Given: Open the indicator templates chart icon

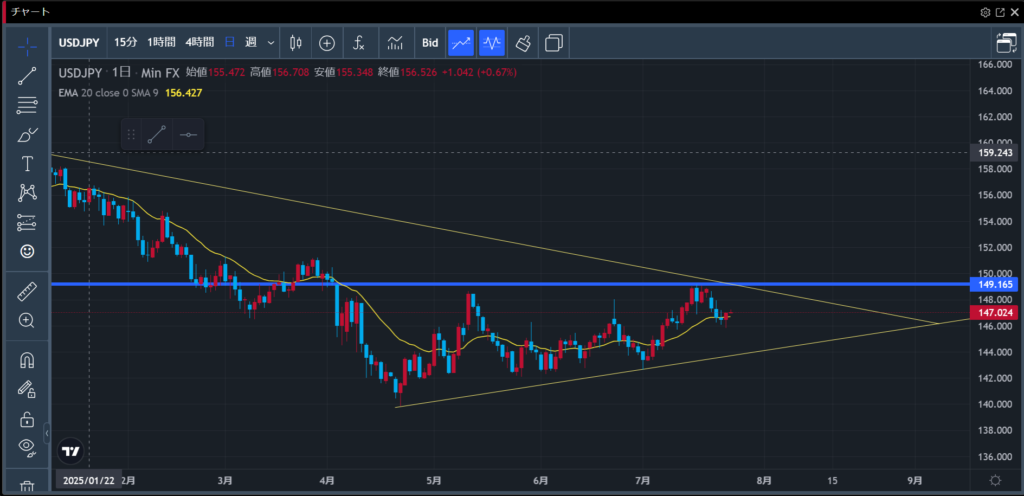Looking at the screenshot, I should 395,43.
